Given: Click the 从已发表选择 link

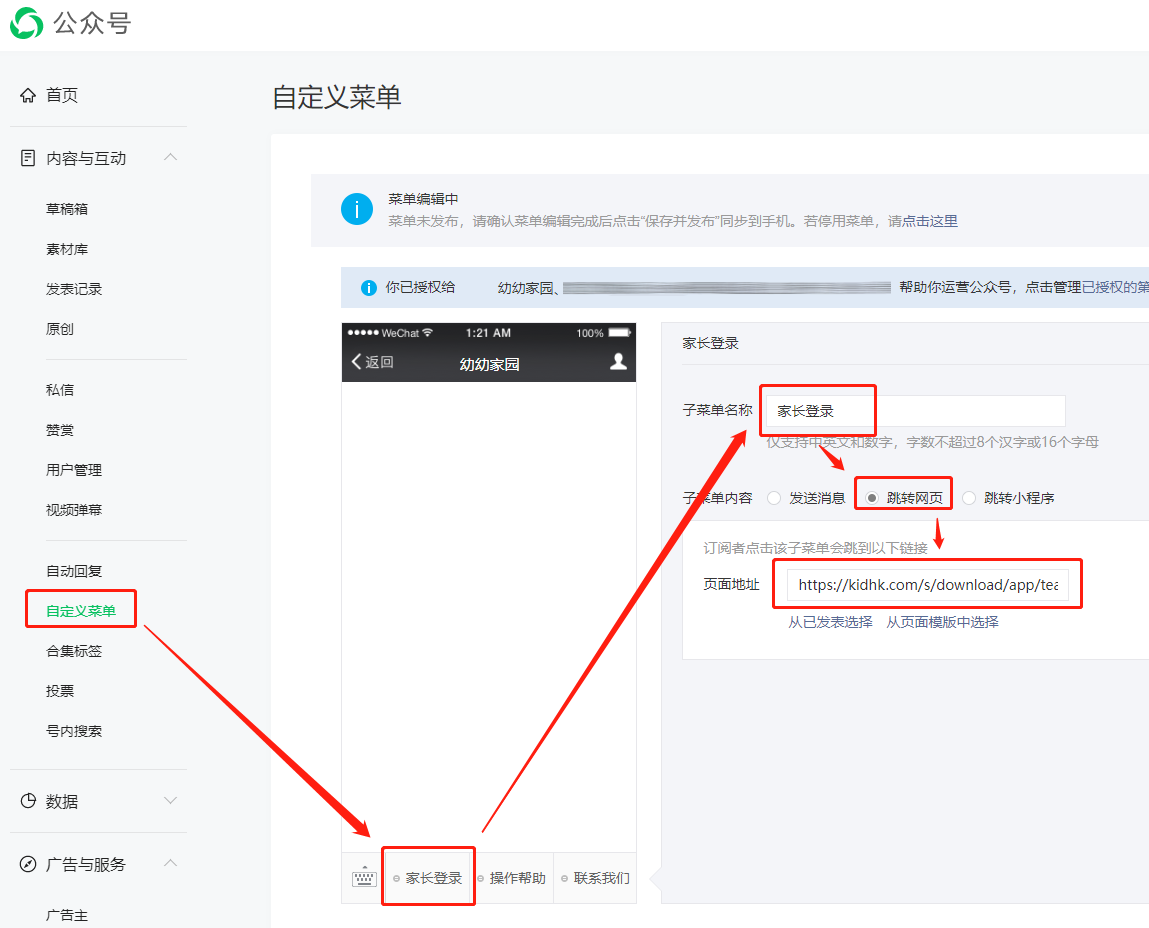Looking at the screenshot, I should pyautogui.click(x=830, y=622).
